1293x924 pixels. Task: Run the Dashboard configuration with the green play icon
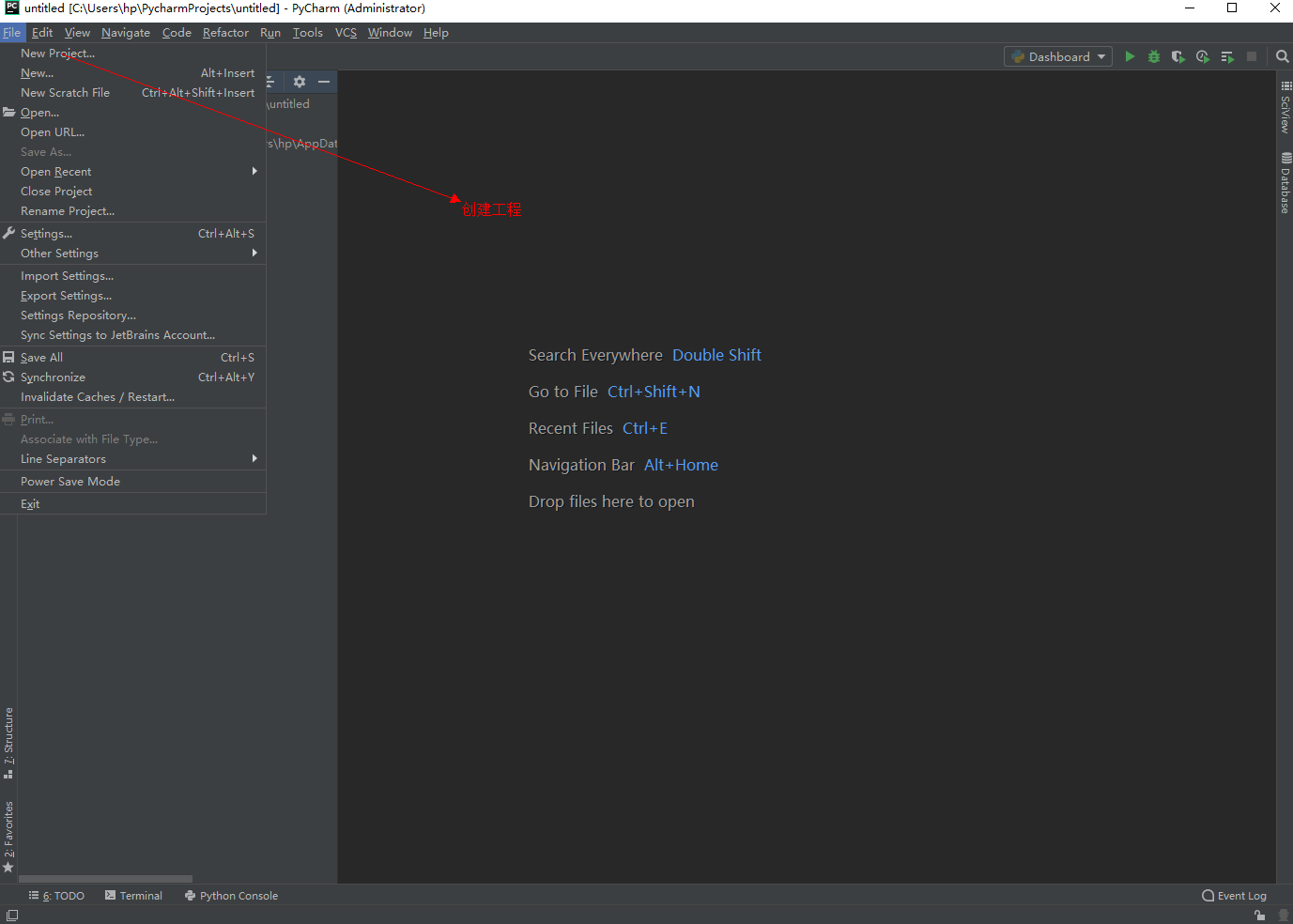point(1130,56)
